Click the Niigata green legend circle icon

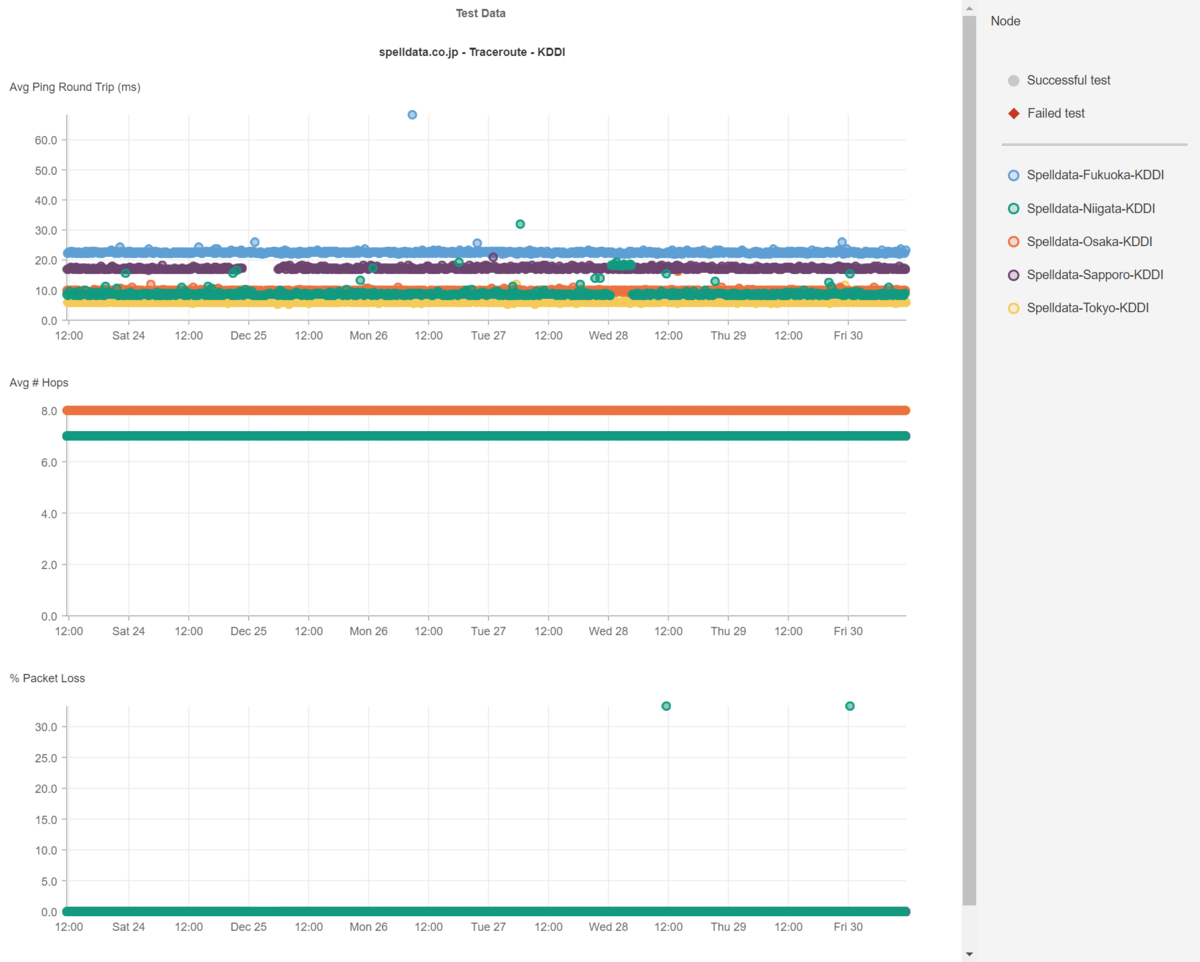tap(1014, 209)
